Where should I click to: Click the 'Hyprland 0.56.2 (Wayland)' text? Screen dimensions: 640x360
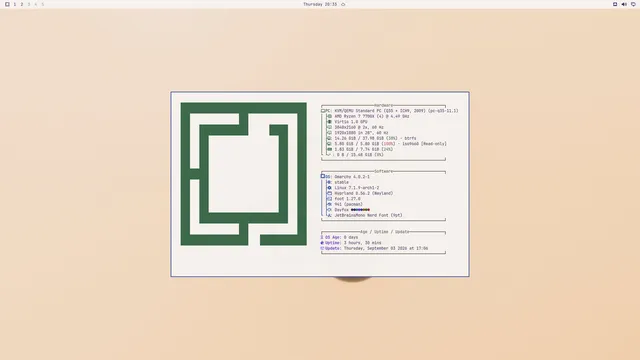364,193
